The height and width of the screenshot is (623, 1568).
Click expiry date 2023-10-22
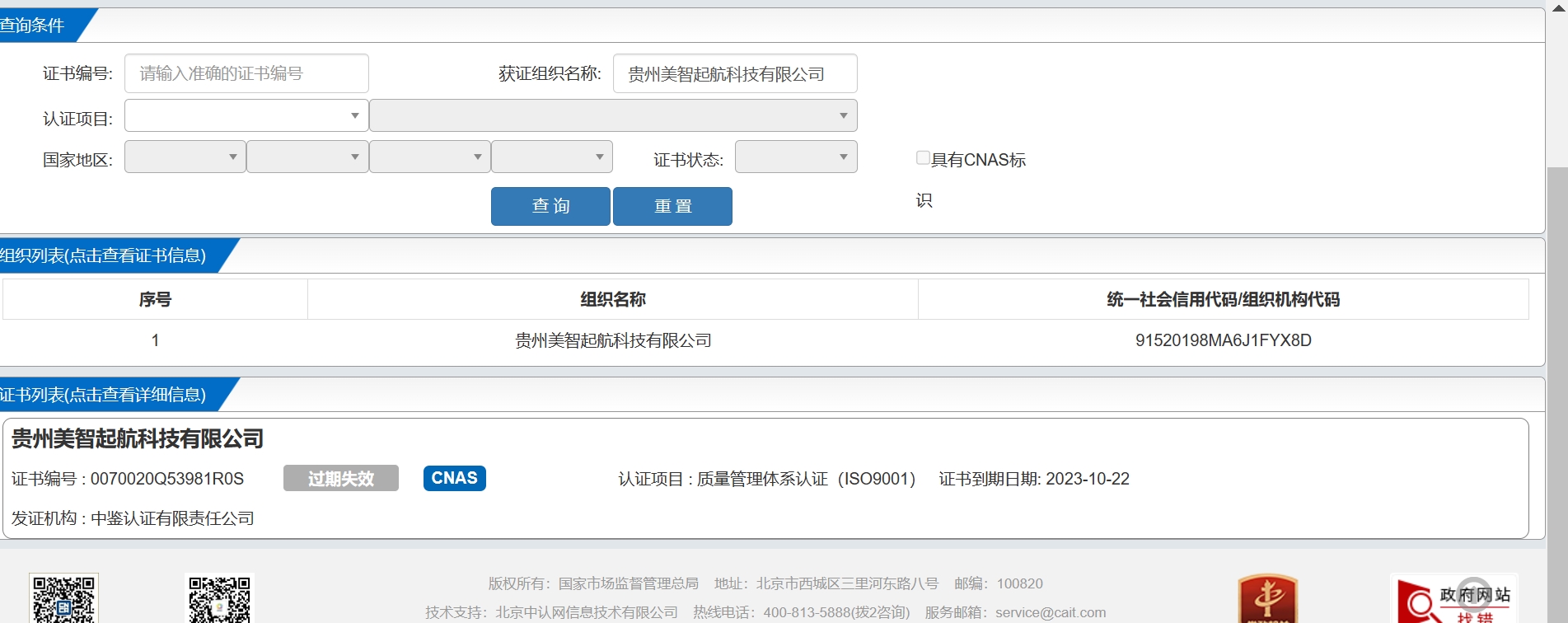click(1088, 479)
